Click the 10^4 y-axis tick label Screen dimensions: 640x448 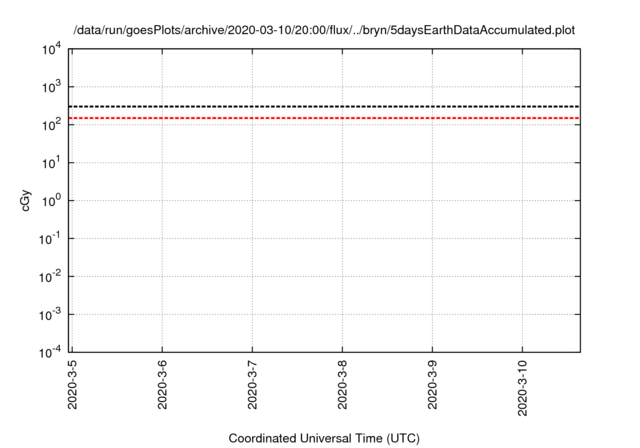point(51,50)
